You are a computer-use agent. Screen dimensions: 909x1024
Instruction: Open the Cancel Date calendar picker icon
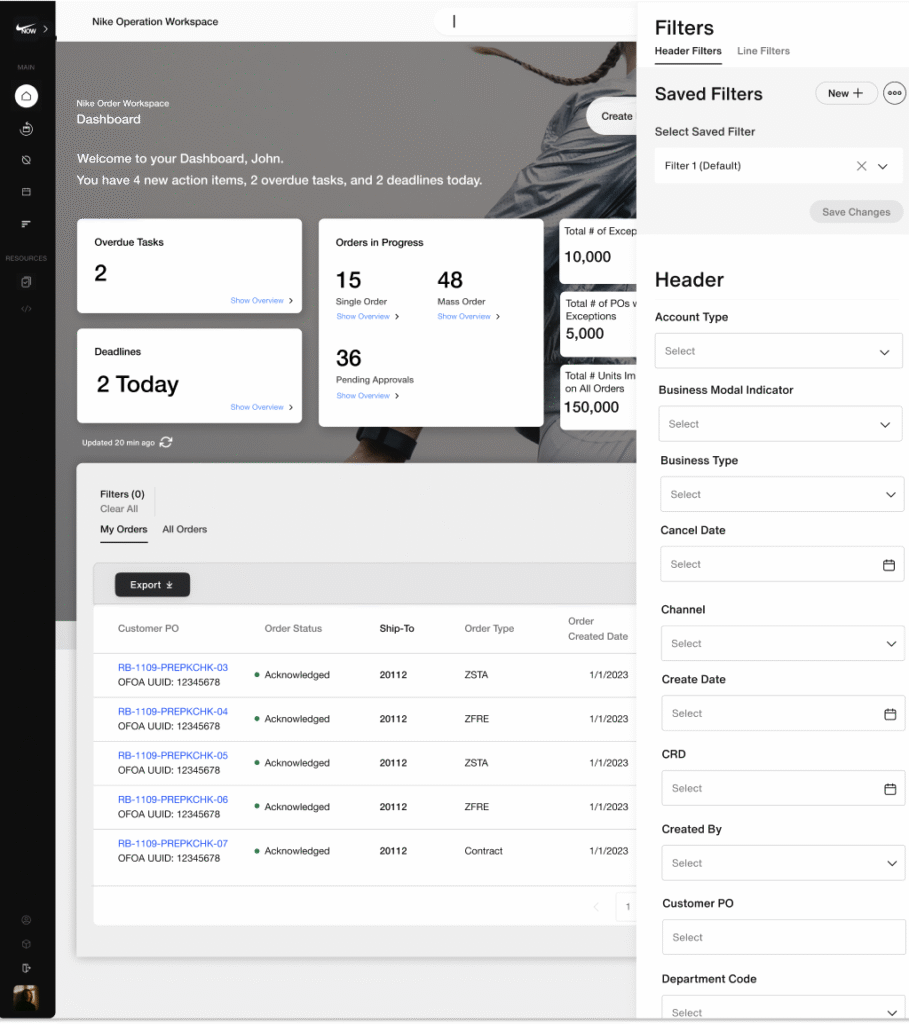tap(888, 565)
